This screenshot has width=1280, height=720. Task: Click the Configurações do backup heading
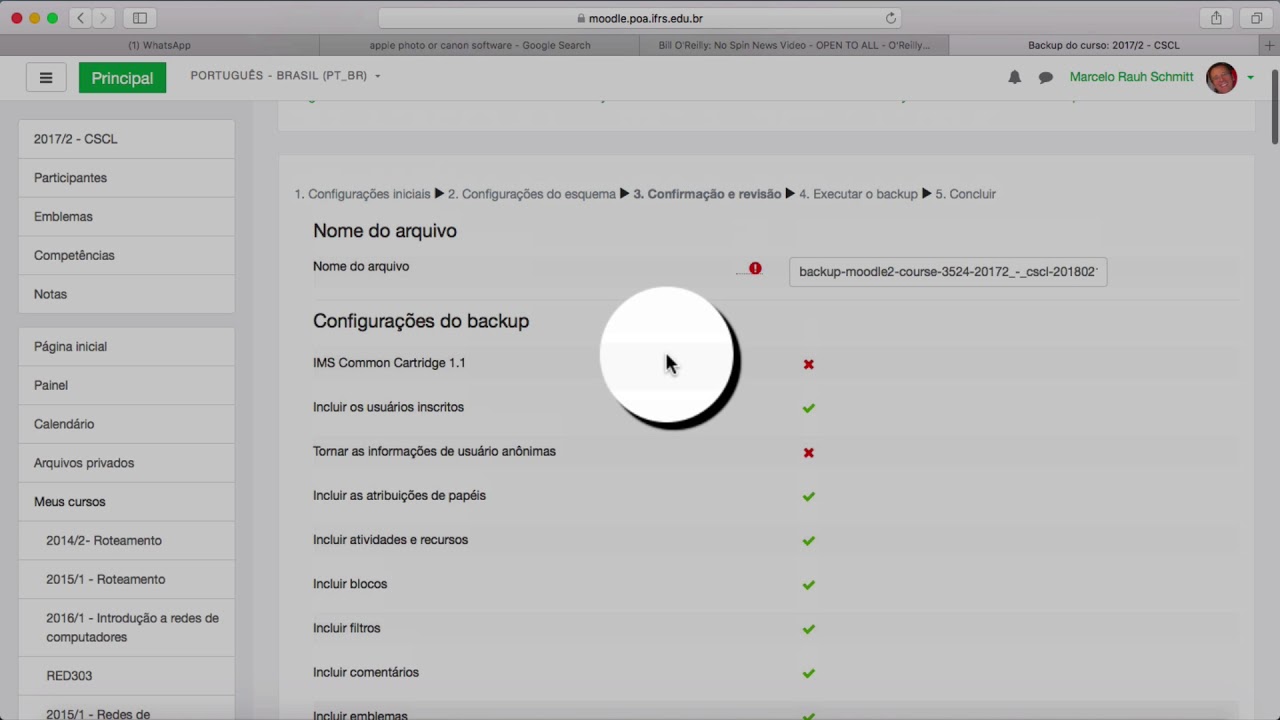421,321
